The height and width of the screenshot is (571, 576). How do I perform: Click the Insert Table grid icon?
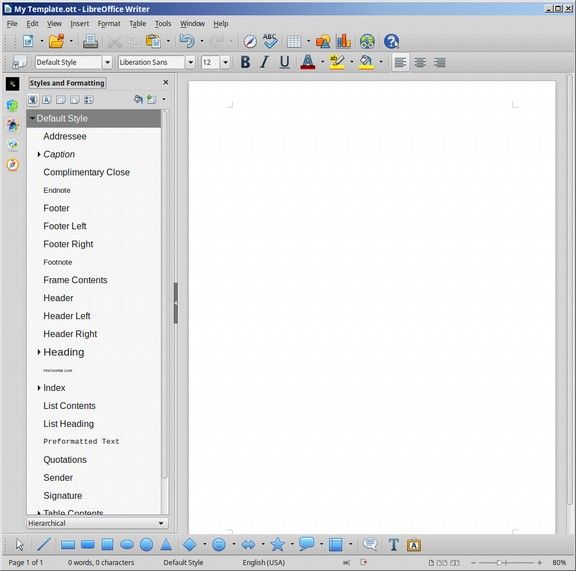[x=294, y=41]
